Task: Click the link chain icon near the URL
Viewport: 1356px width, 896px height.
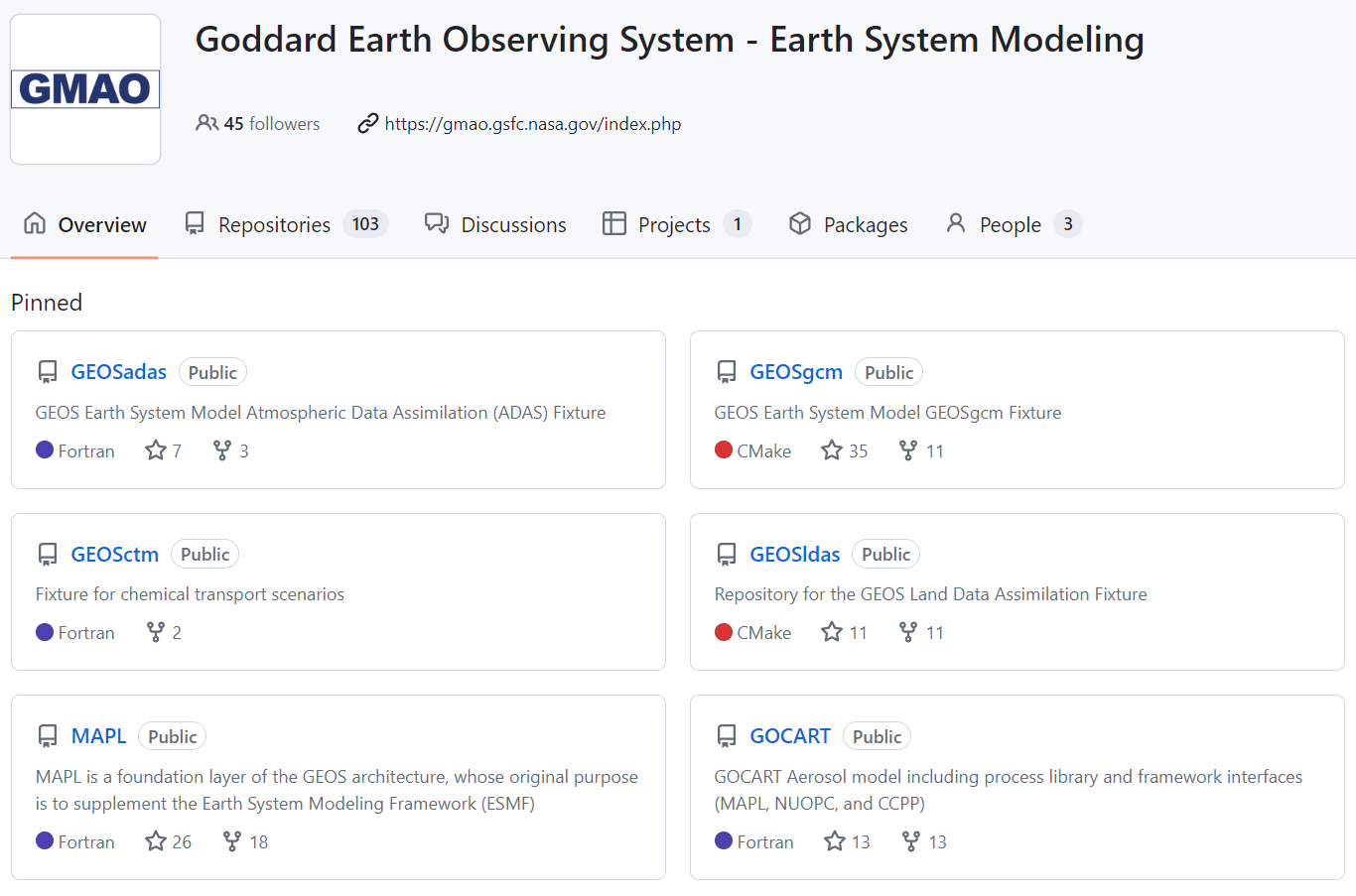Action: (368, 123)
